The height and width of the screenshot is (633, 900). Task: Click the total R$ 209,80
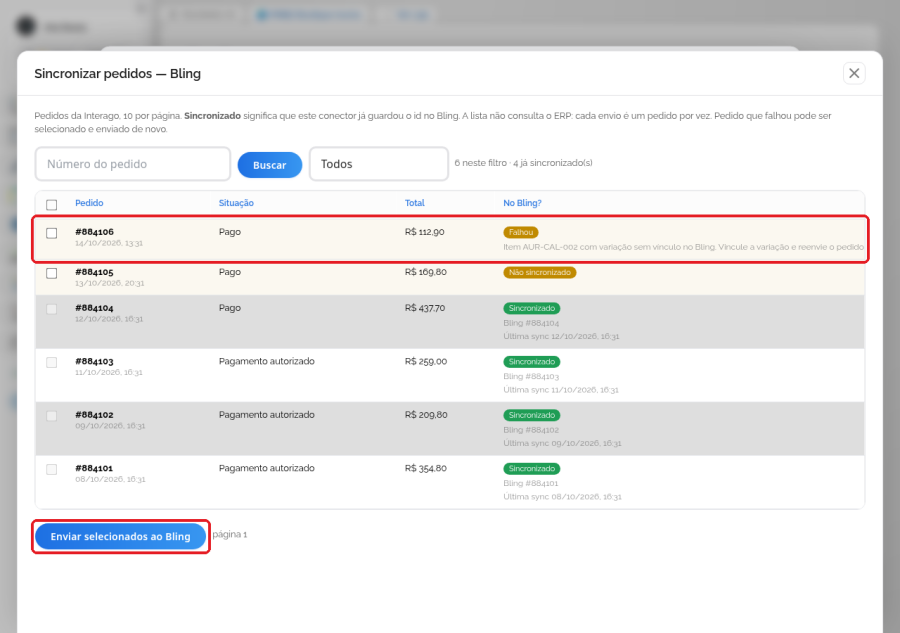(x=426, y=415)
